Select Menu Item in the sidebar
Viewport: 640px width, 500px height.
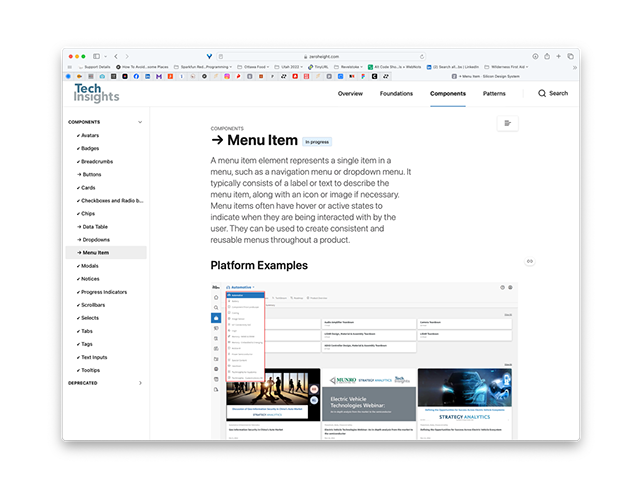coord(106,253)
